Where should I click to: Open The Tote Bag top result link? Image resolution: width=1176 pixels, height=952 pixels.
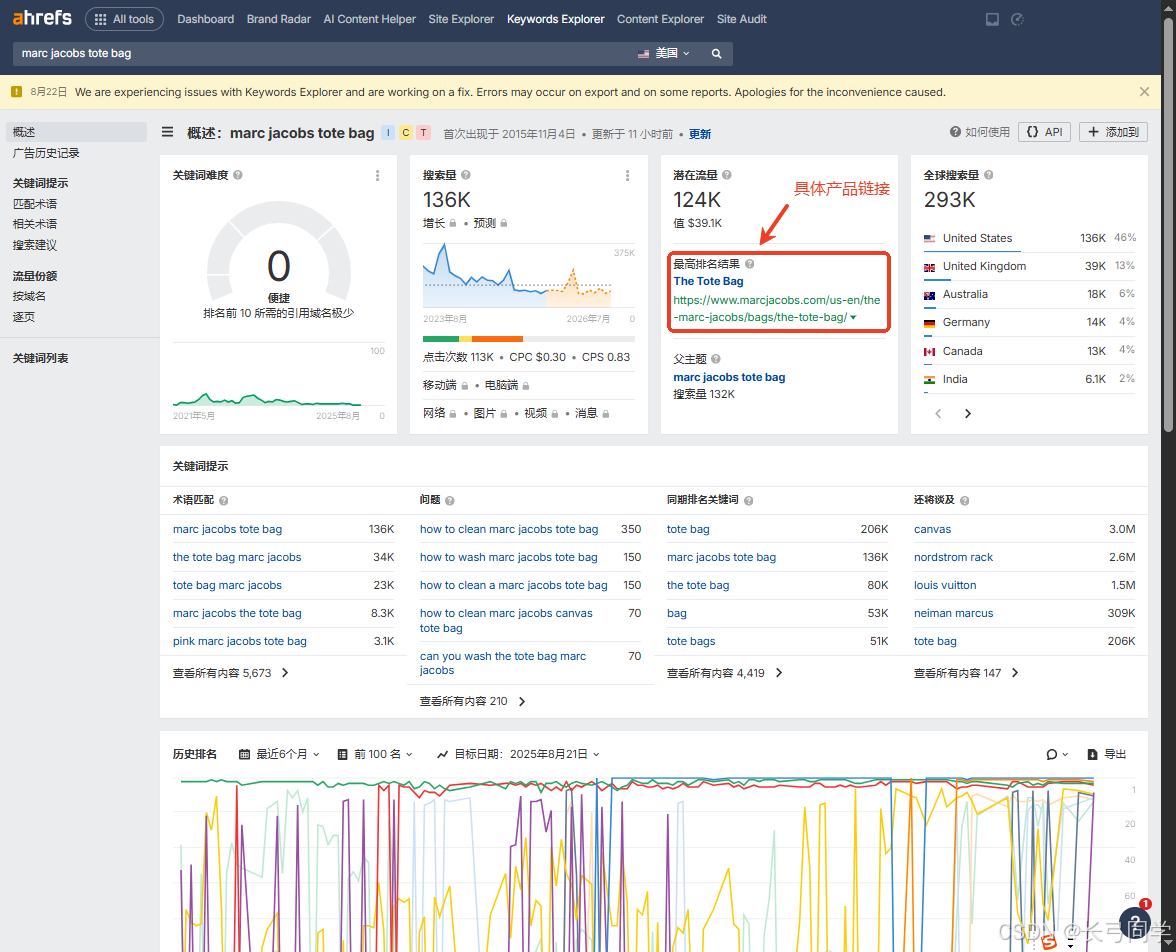coord(708,281)
